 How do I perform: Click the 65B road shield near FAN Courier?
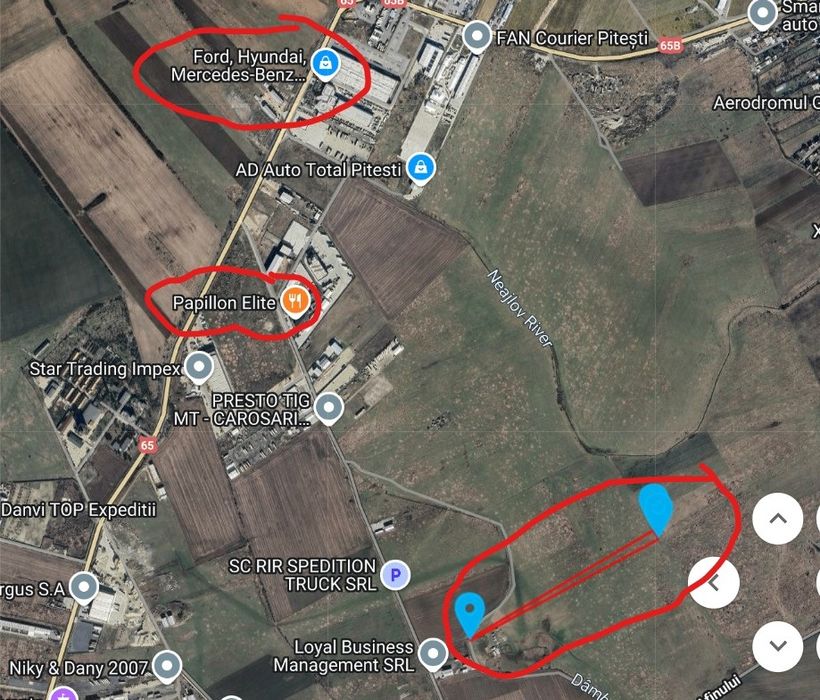[x=671, y=46]
